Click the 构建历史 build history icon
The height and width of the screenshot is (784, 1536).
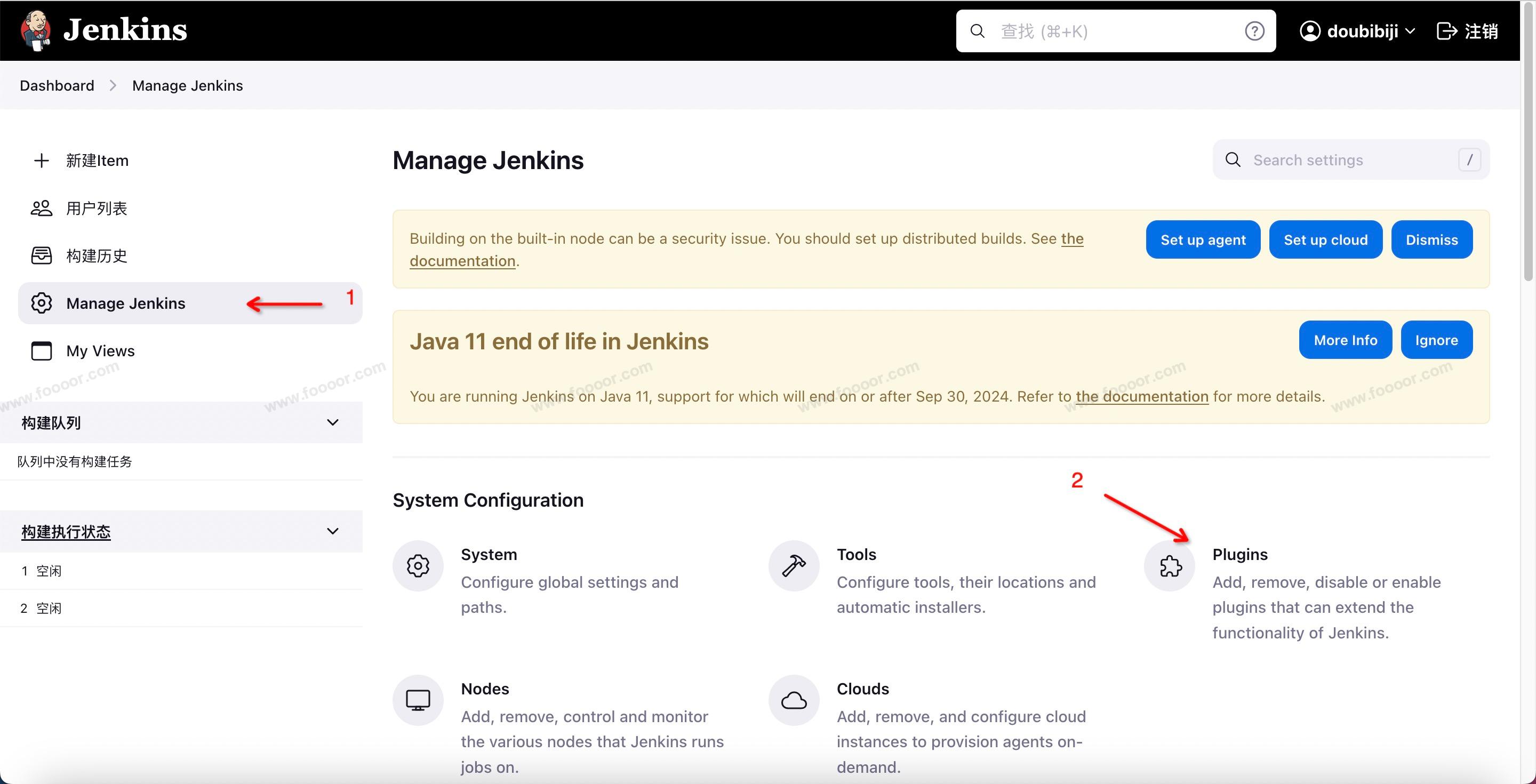tap(41, 256)
